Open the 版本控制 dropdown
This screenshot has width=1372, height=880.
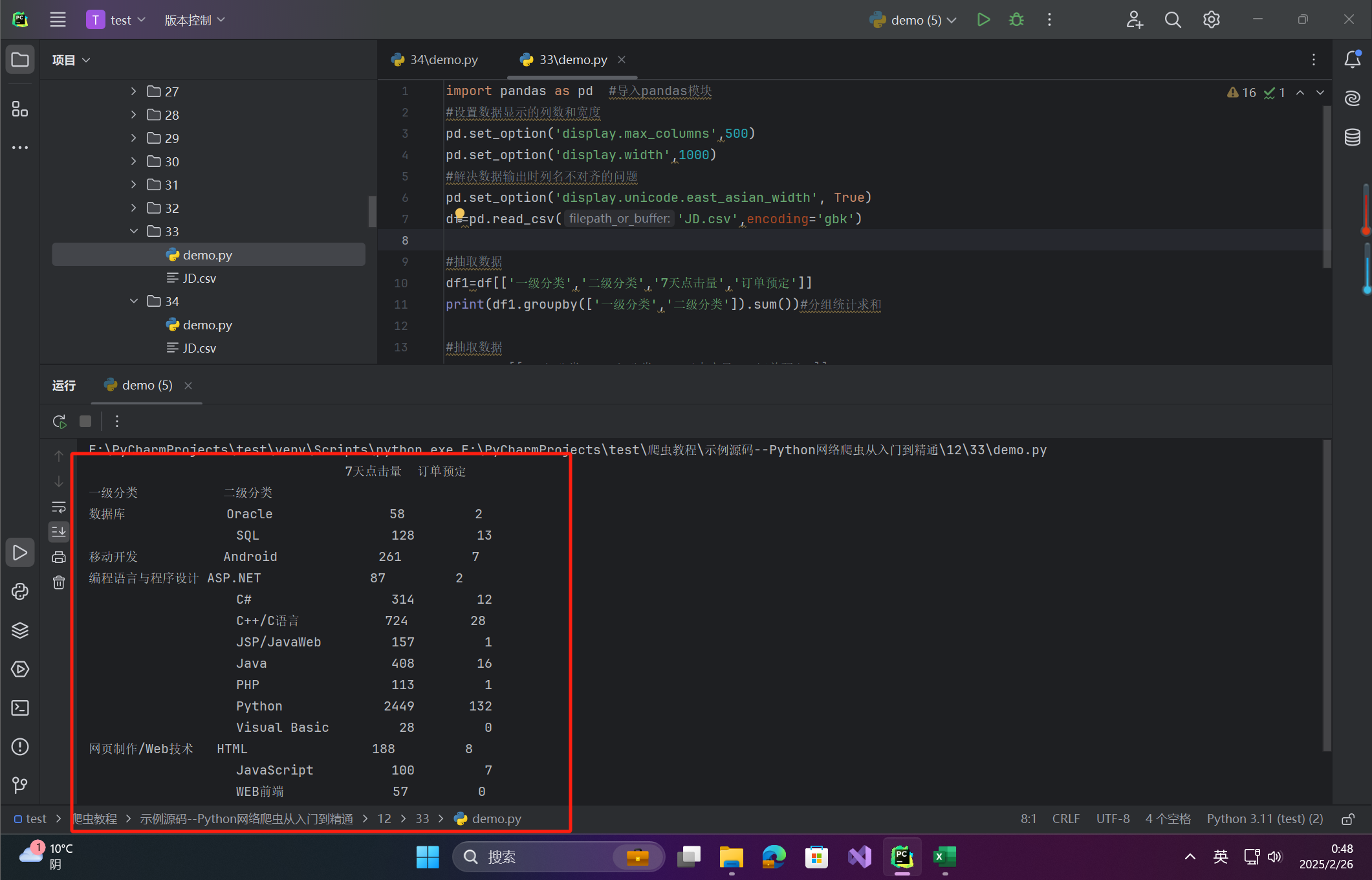pyautogui.click(x=195, y=20)
